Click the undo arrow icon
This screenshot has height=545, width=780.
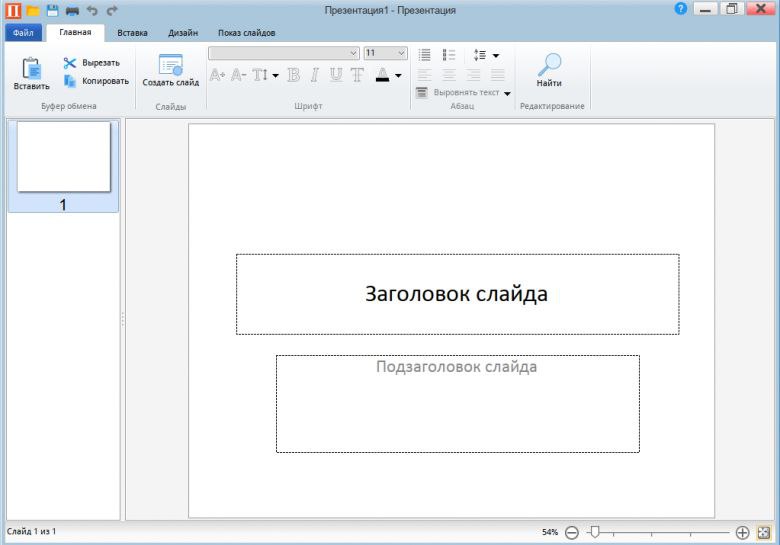pyautogui.click(x=92, y=10)
